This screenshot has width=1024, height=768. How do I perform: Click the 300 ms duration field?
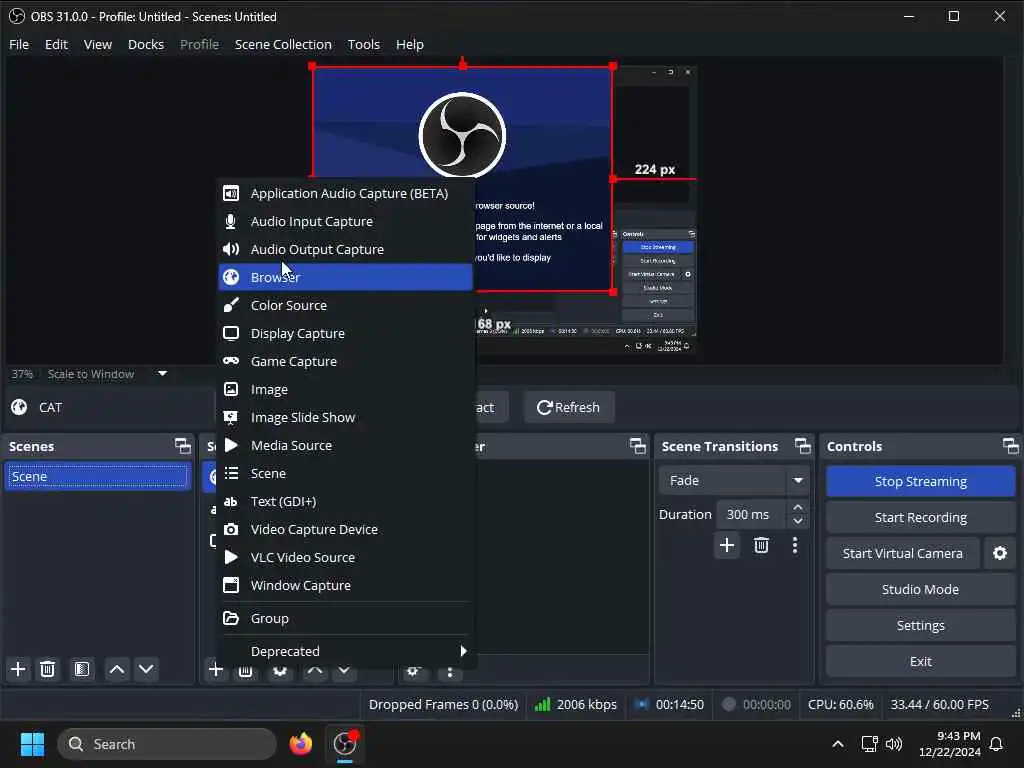(751, 515)
